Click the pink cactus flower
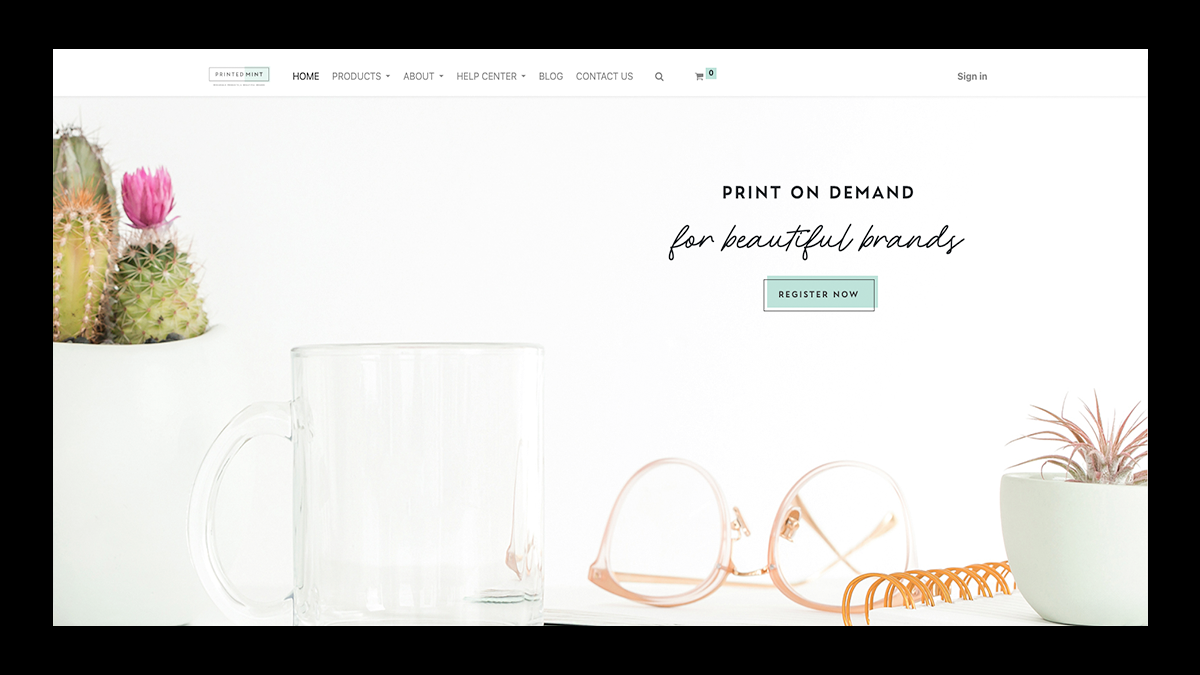 [148, 197]
